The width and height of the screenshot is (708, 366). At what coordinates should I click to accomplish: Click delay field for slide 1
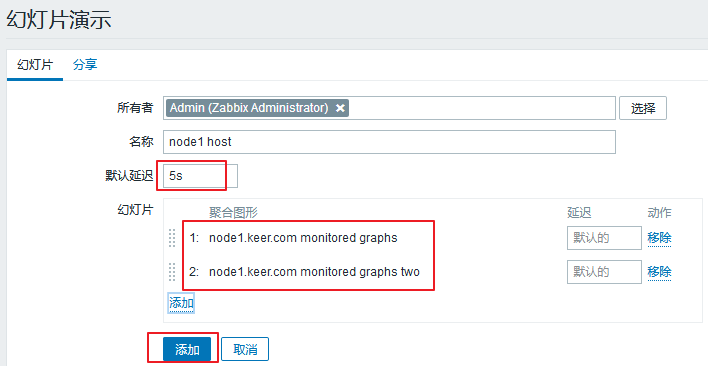[604, 238]
